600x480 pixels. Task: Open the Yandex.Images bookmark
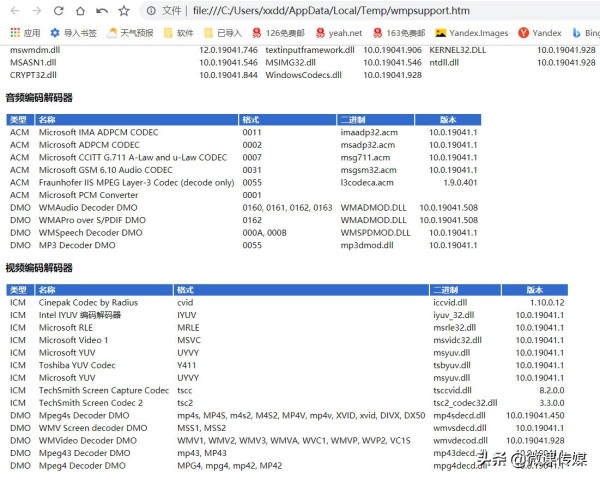[471, 33]
